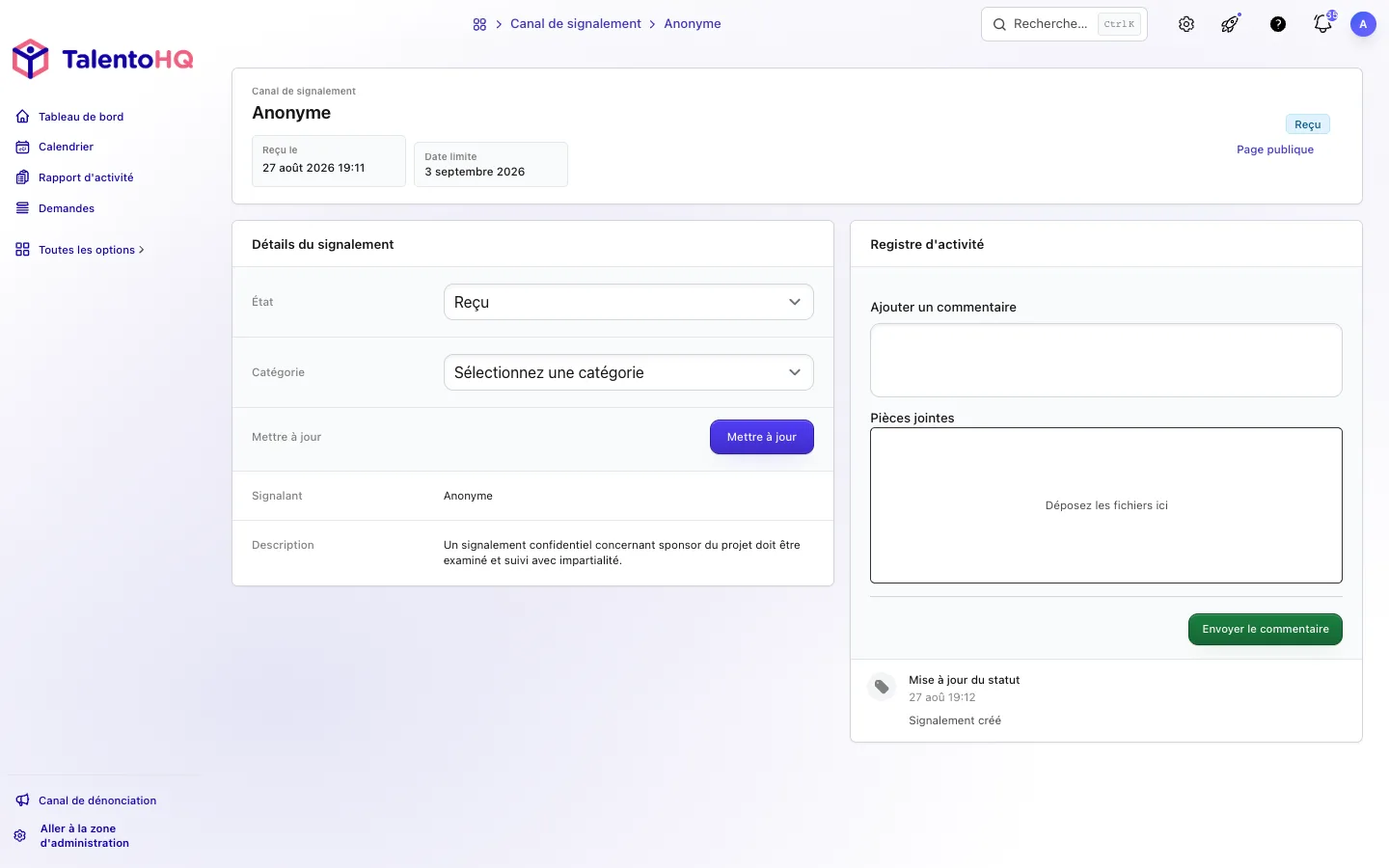Click the rocket icon in header

pos(1231,24)
